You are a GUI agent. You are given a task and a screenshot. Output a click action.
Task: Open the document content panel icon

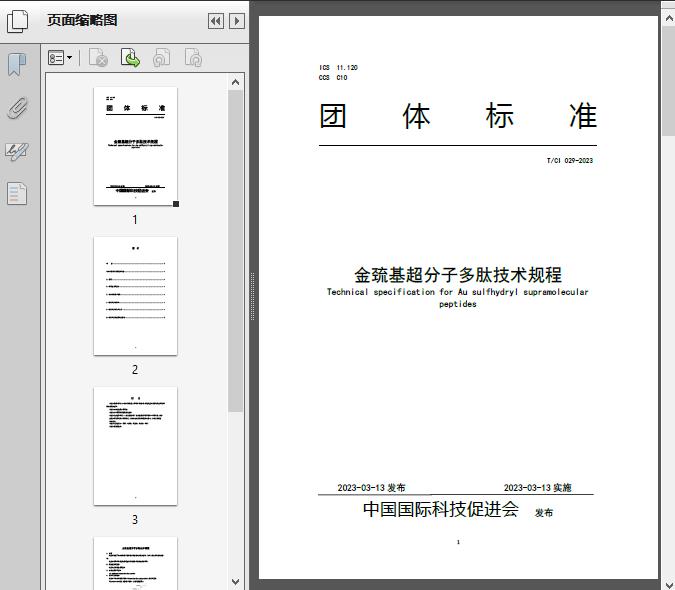17,193
